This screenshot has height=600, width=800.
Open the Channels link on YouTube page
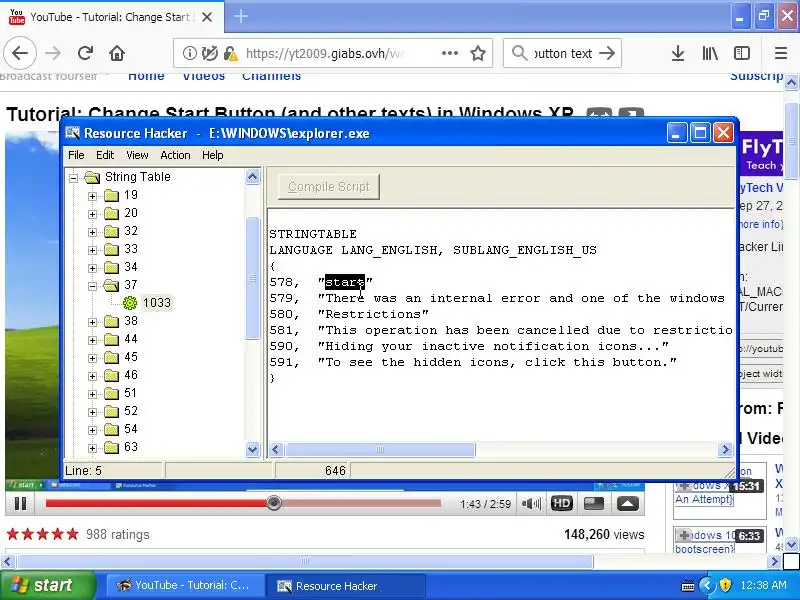(x=271, y=76)
